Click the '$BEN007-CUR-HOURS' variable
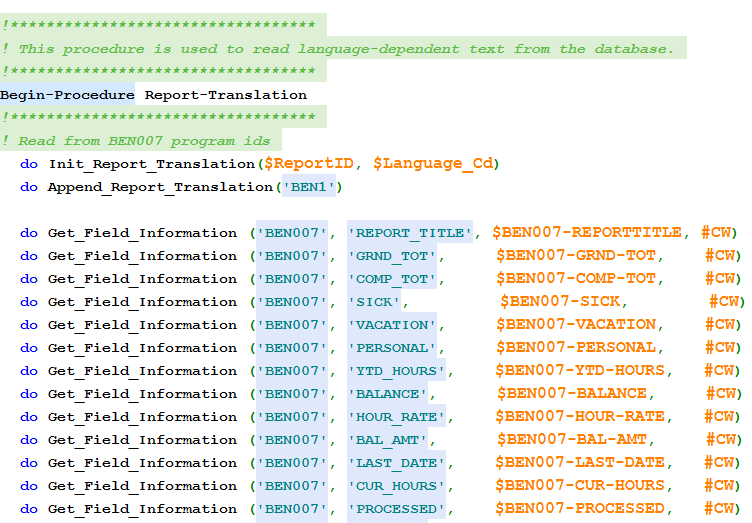The width and height of the screenshot is (752, 523). click(x=580, y=486)
